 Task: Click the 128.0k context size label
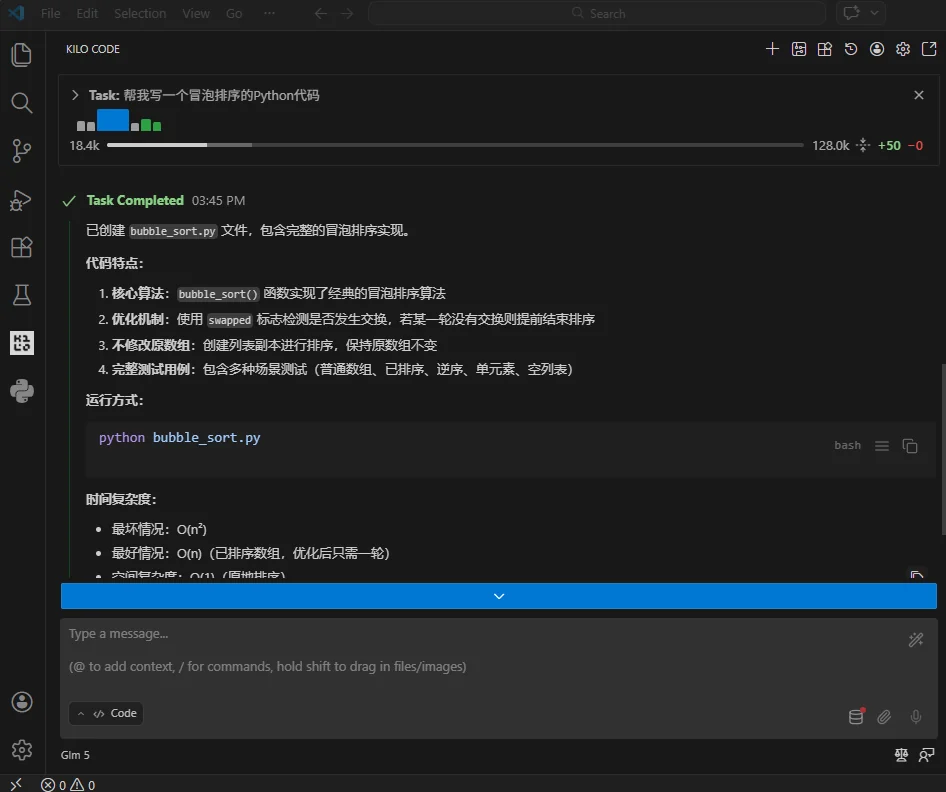pyautogui.click(x=830, y=145)
